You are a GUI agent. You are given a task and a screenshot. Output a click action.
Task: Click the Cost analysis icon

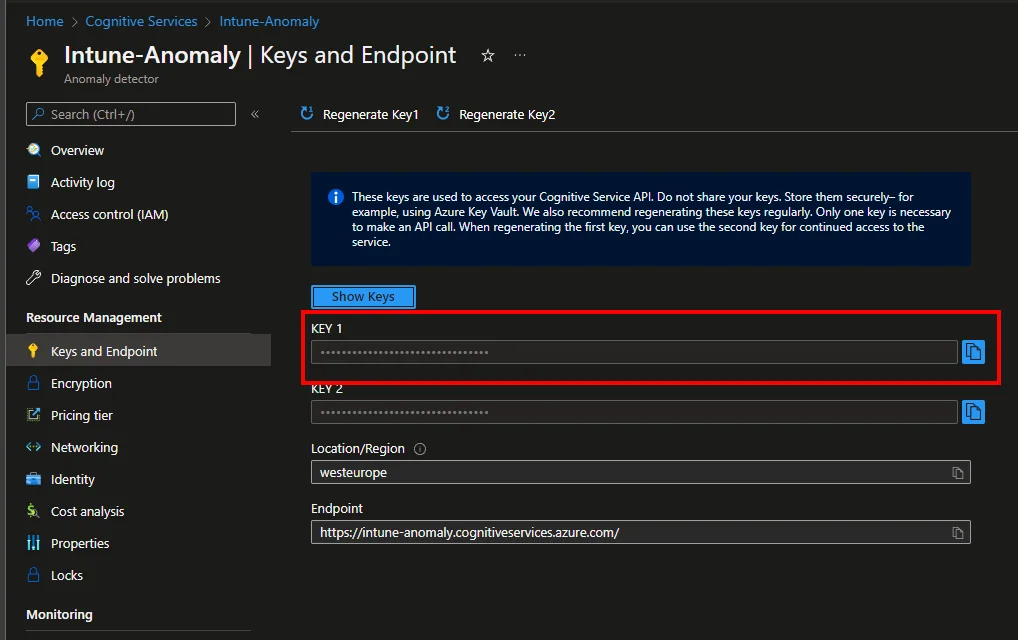coord(34,511)
